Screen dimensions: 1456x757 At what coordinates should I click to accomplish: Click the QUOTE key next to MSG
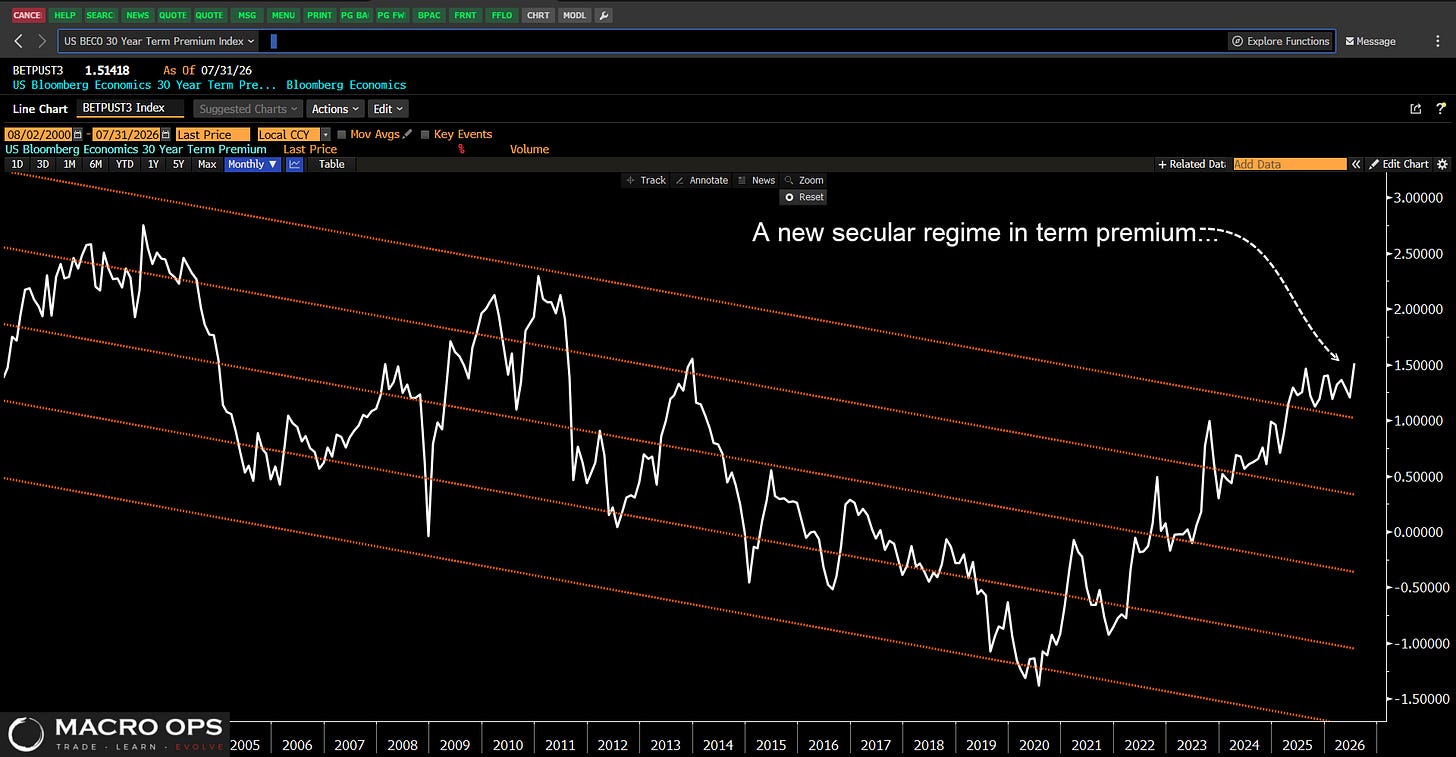209,15
